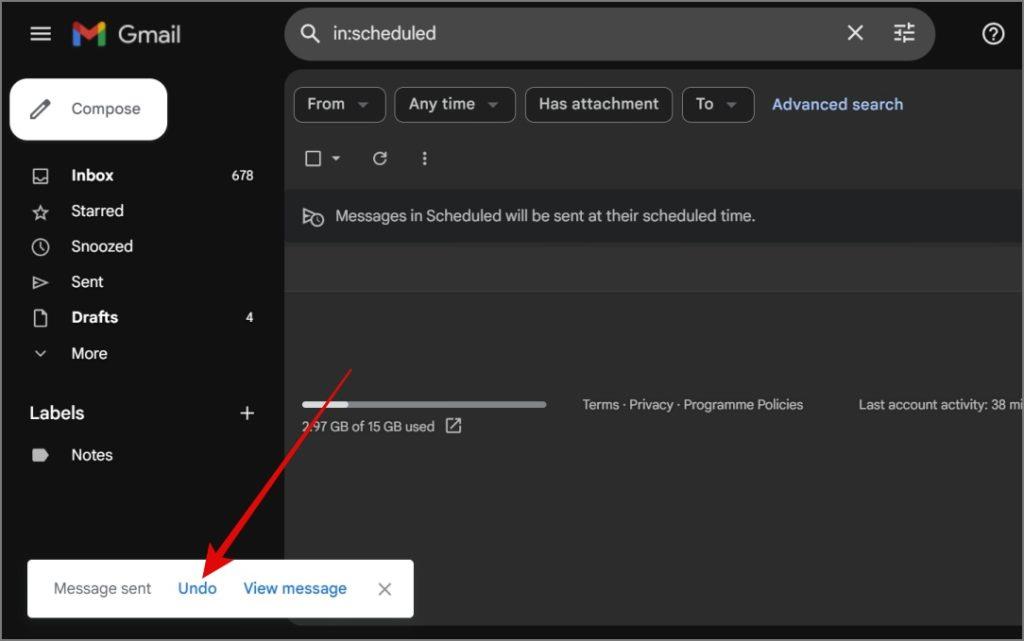Click the Drafts page icon

[x=40, y=318]
